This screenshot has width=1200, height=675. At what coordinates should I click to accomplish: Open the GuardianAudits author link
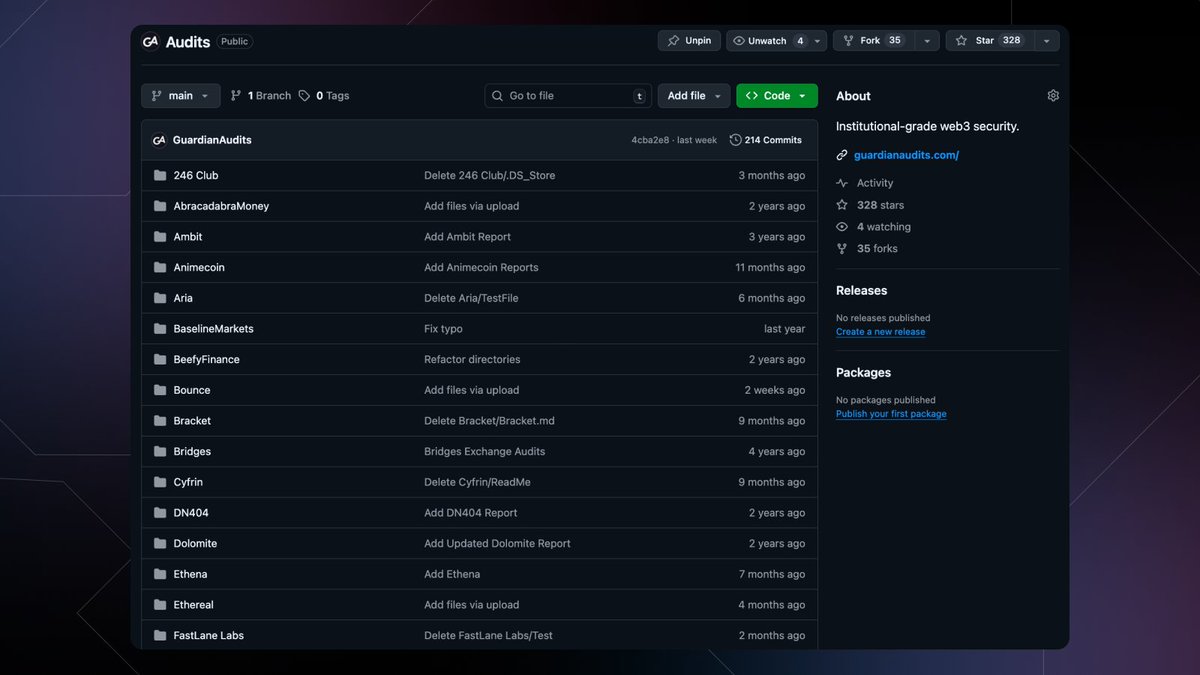212,140
